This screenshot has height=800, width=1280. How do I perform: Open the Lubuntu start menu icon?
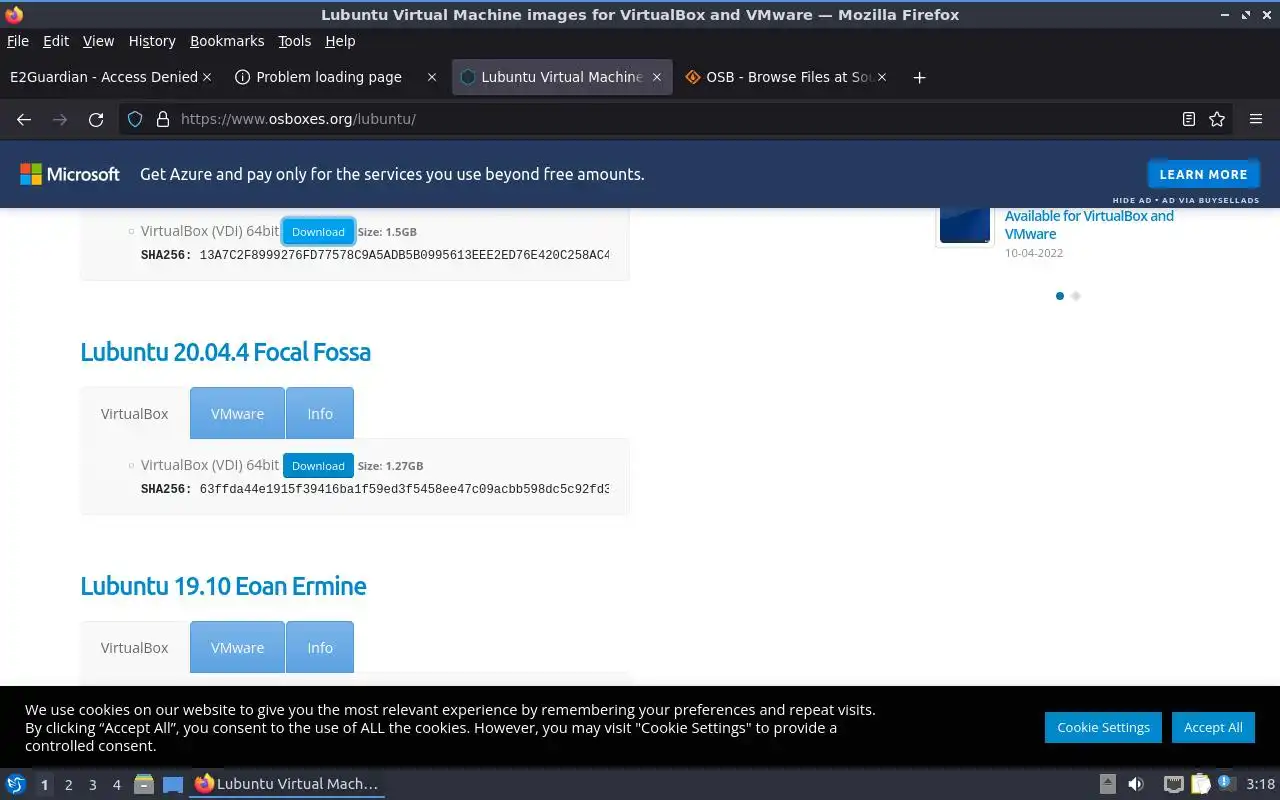tap(16, 784)
